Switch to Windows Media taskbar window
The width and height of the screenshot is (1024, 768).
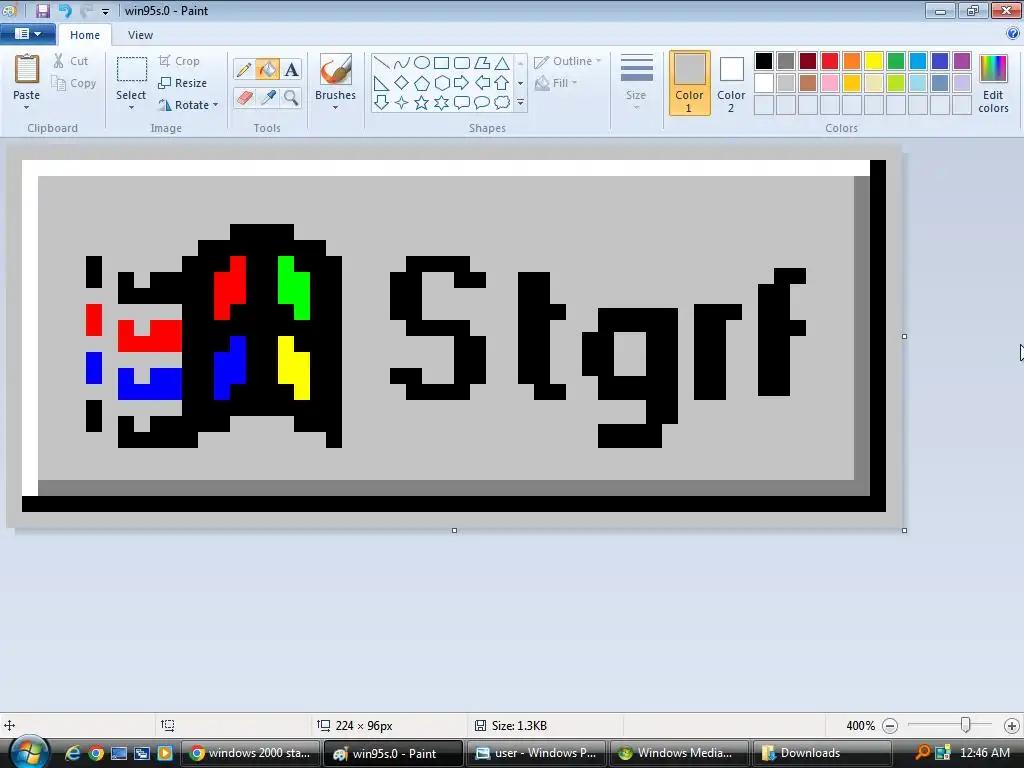click(x=679, y=753)
